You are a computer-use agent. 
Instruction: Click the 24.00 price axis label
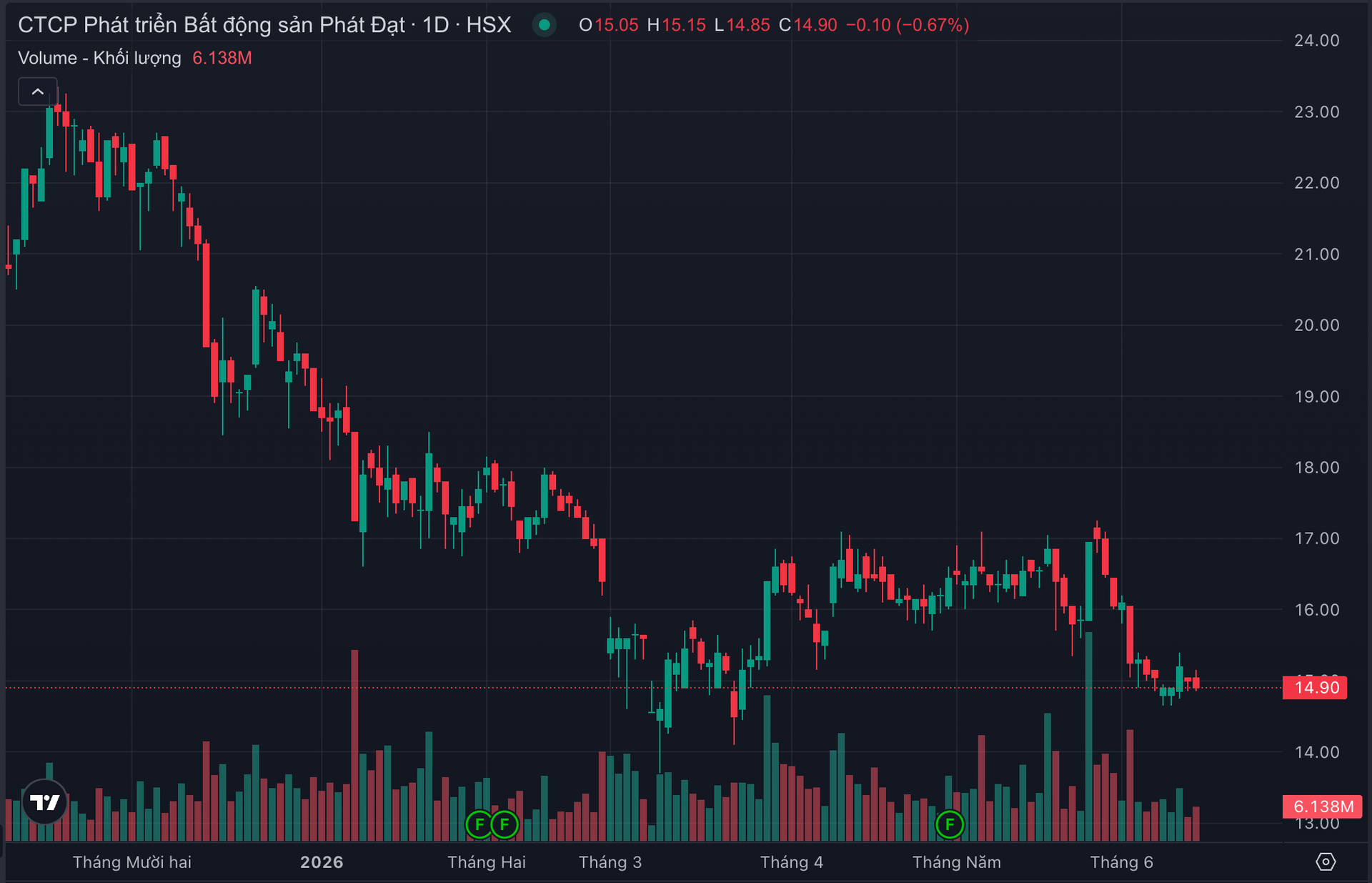coord(1317,41)
